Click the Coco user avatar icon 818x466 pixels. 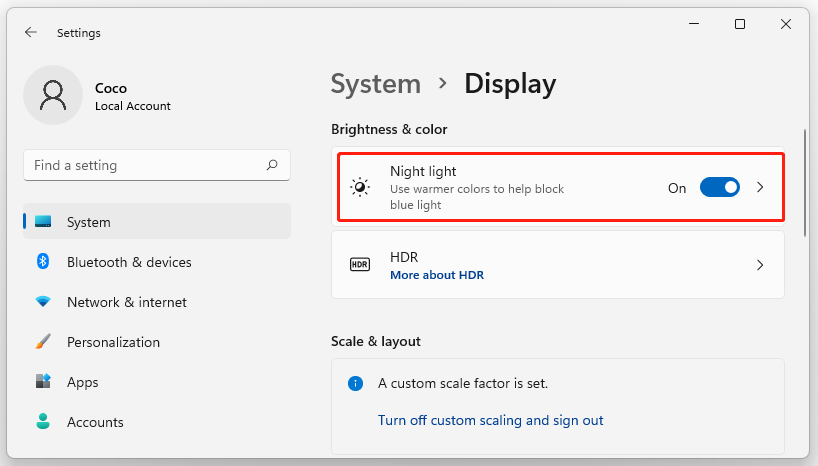pos(53,95)
